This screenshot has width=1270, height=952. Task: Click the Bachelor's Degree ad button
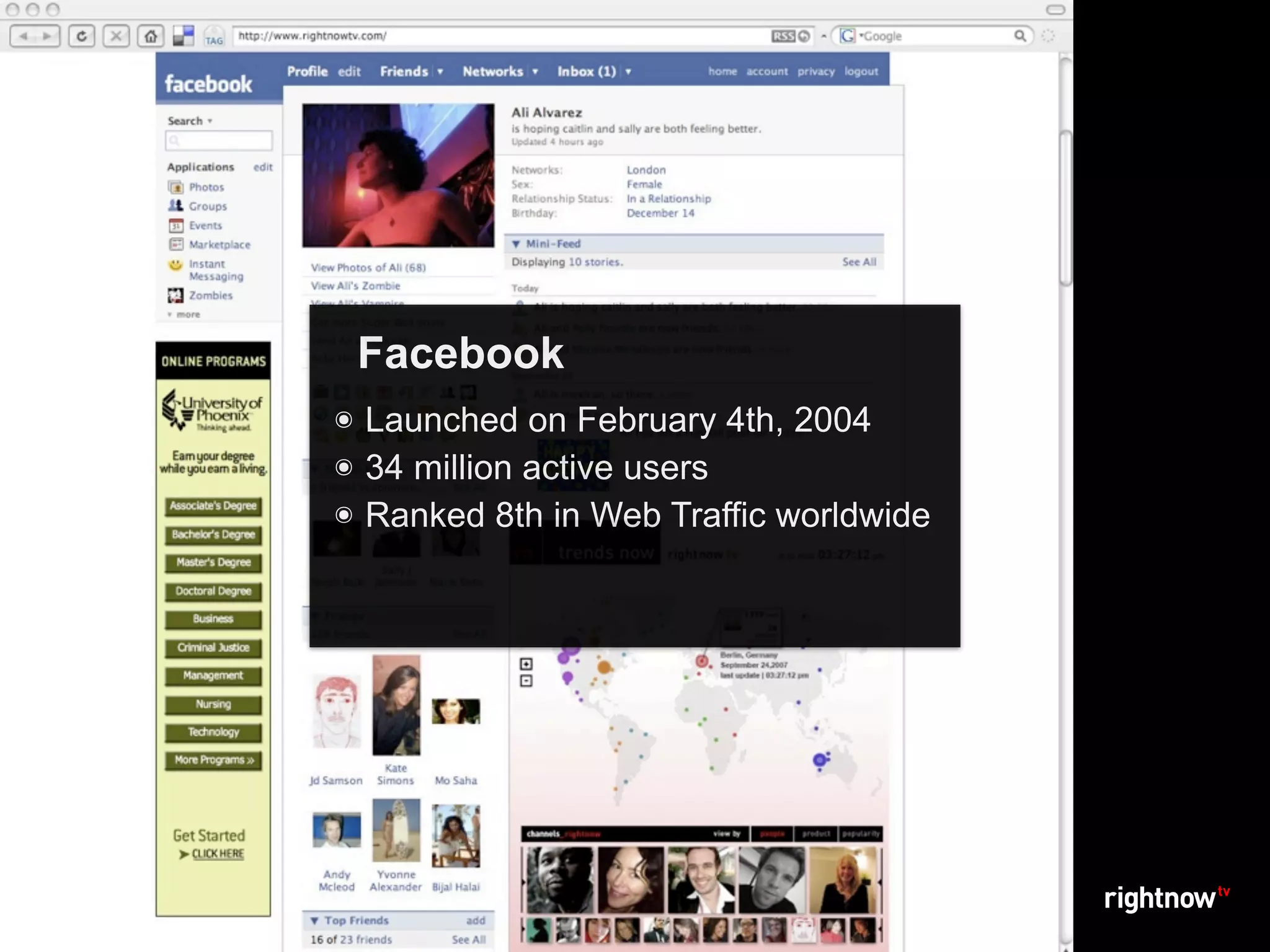[213, 535]
